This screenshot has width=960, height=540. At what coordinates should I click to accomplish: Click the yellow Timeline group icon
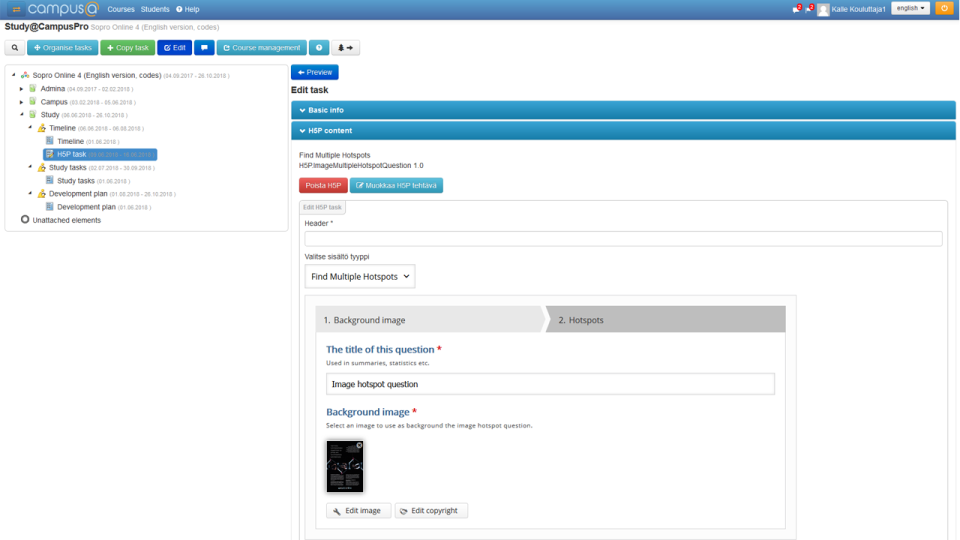(x=42, y=128)
